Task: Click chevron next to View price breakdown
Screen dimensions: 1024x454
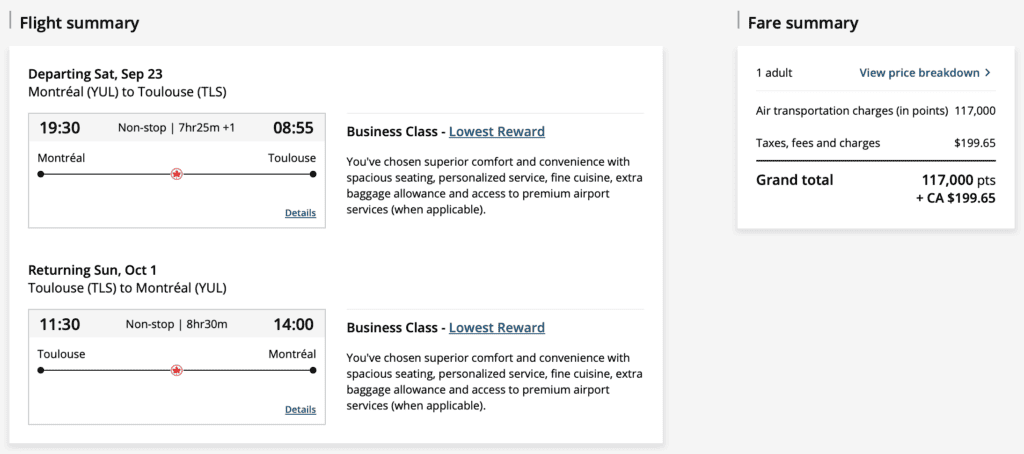Action: (x=988, y=73)
